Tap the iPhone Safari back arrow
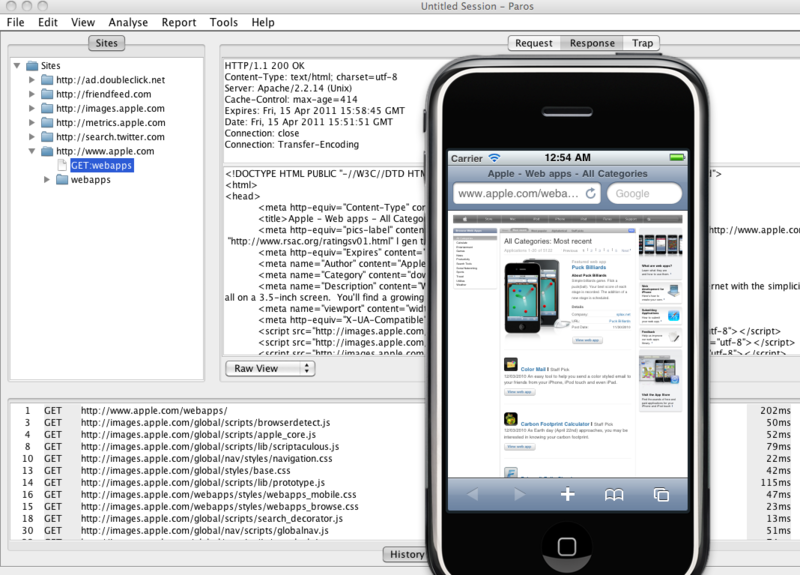The width and height of the screenshot is (800, 575). (472, 494)
